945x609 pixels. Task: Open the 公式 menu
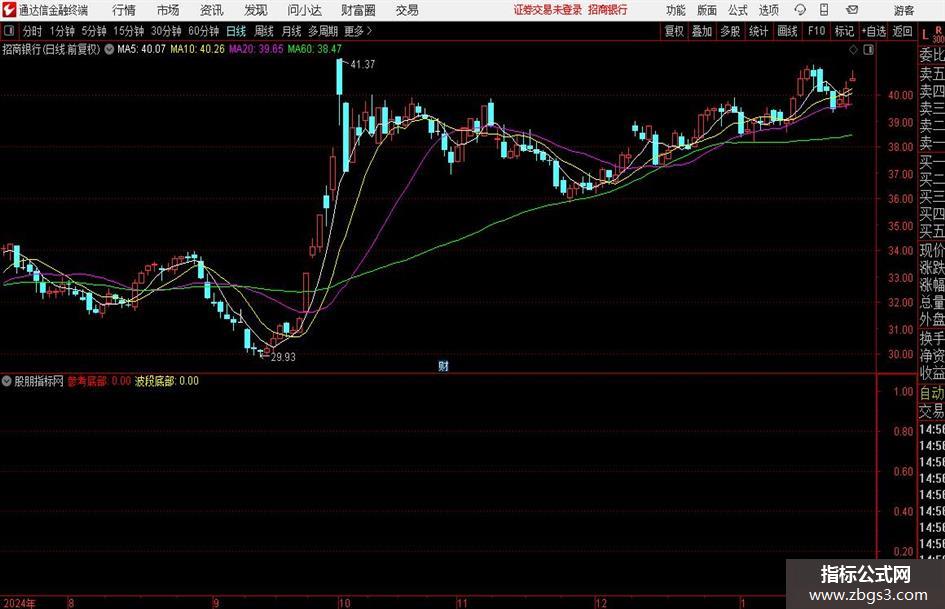[738, 10]
